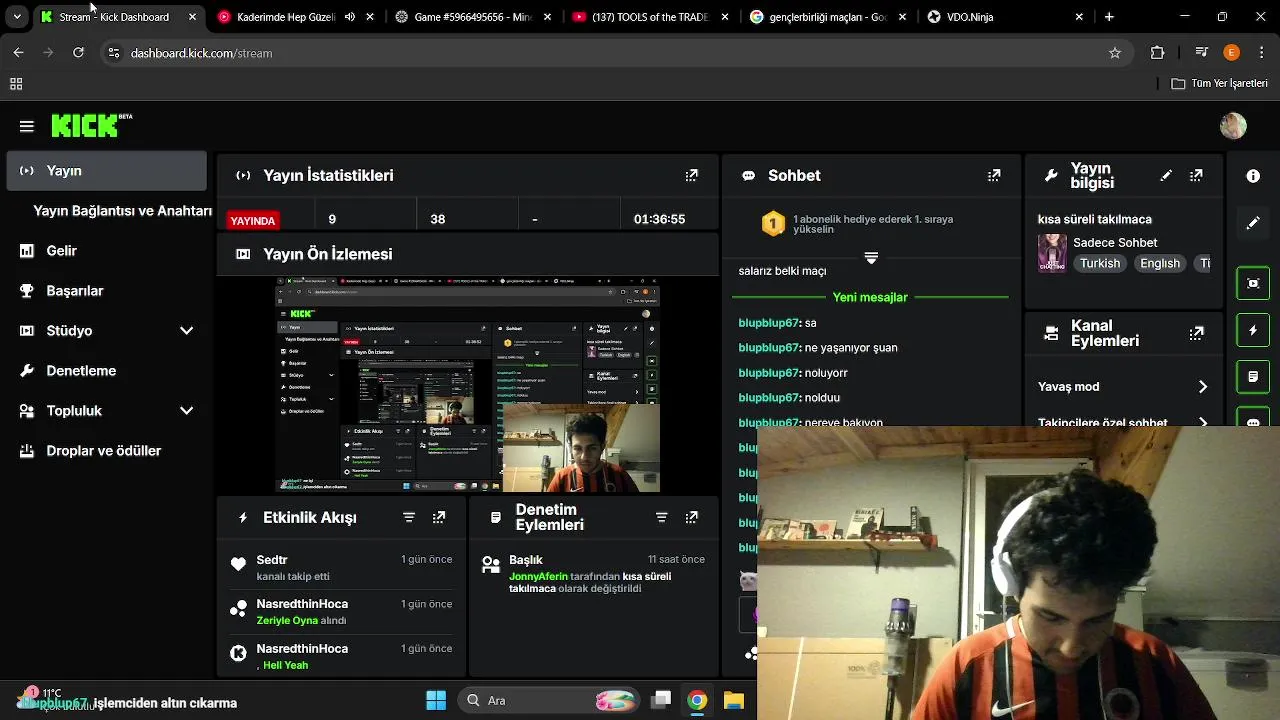This screenshot has height=720, width=1280.
Task: Click the stream preview thumbnail
Action: (x=468, y=387)
